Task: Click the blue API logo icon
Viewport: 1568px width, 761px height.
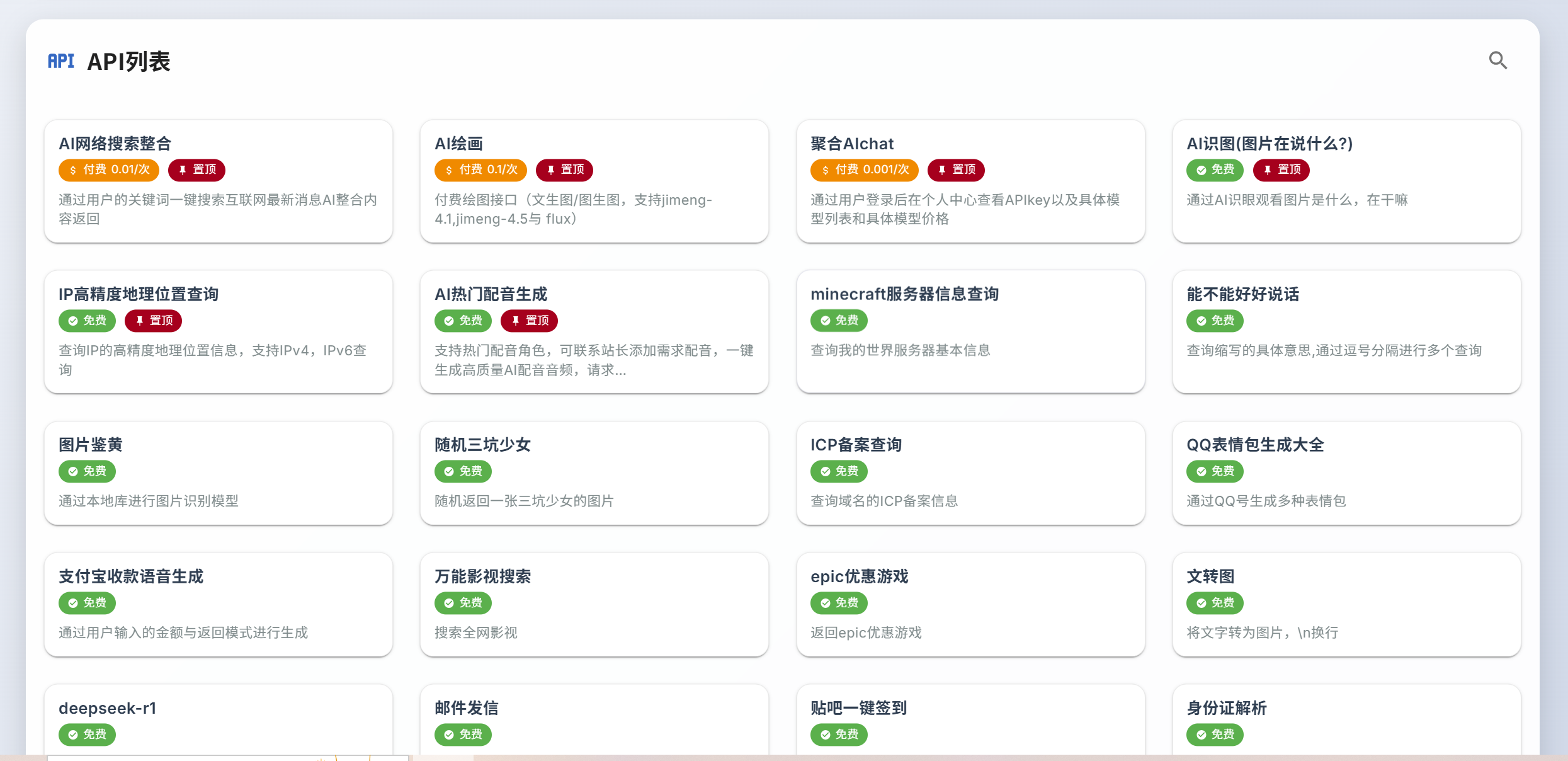Action: [61, 61]
